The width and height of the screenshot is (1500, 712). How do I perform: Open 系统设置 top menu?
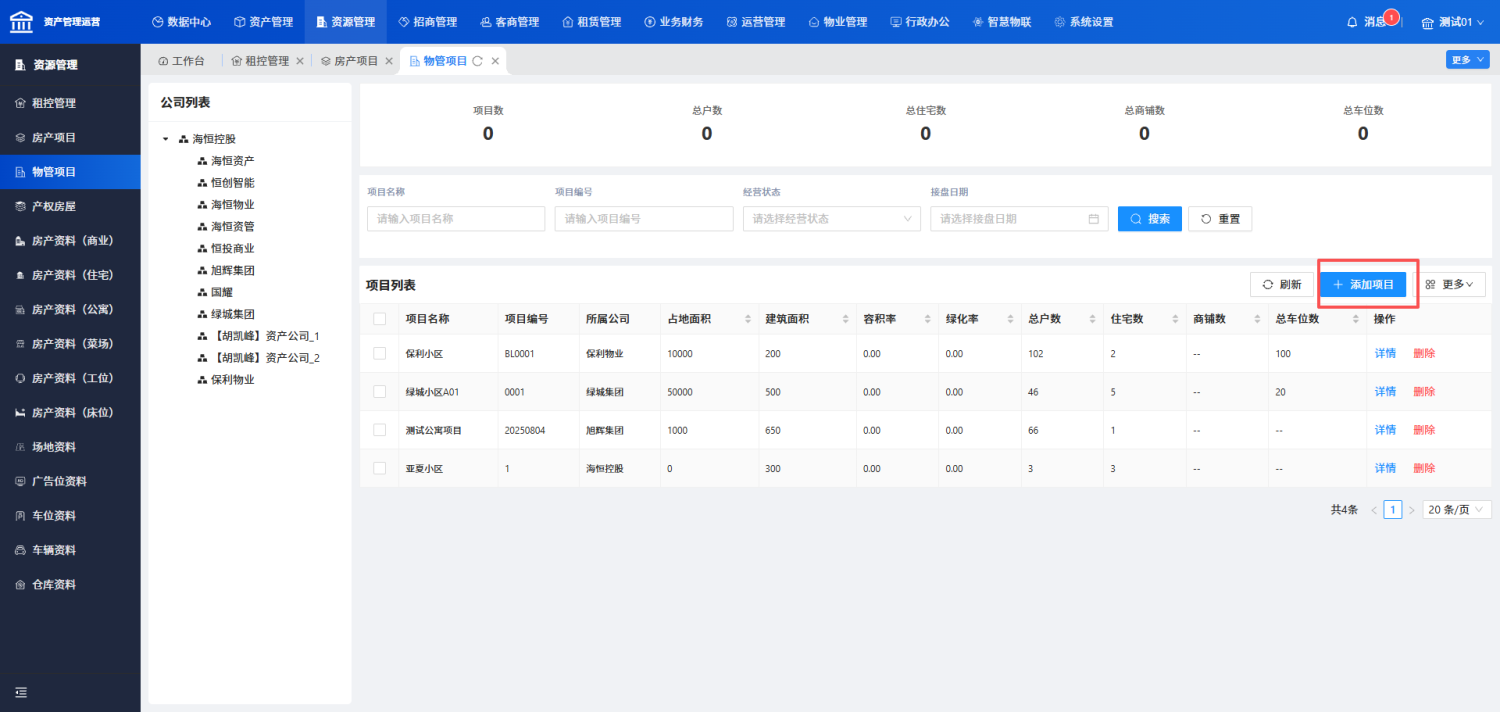pyautogui.click(x=1084, y=22)
